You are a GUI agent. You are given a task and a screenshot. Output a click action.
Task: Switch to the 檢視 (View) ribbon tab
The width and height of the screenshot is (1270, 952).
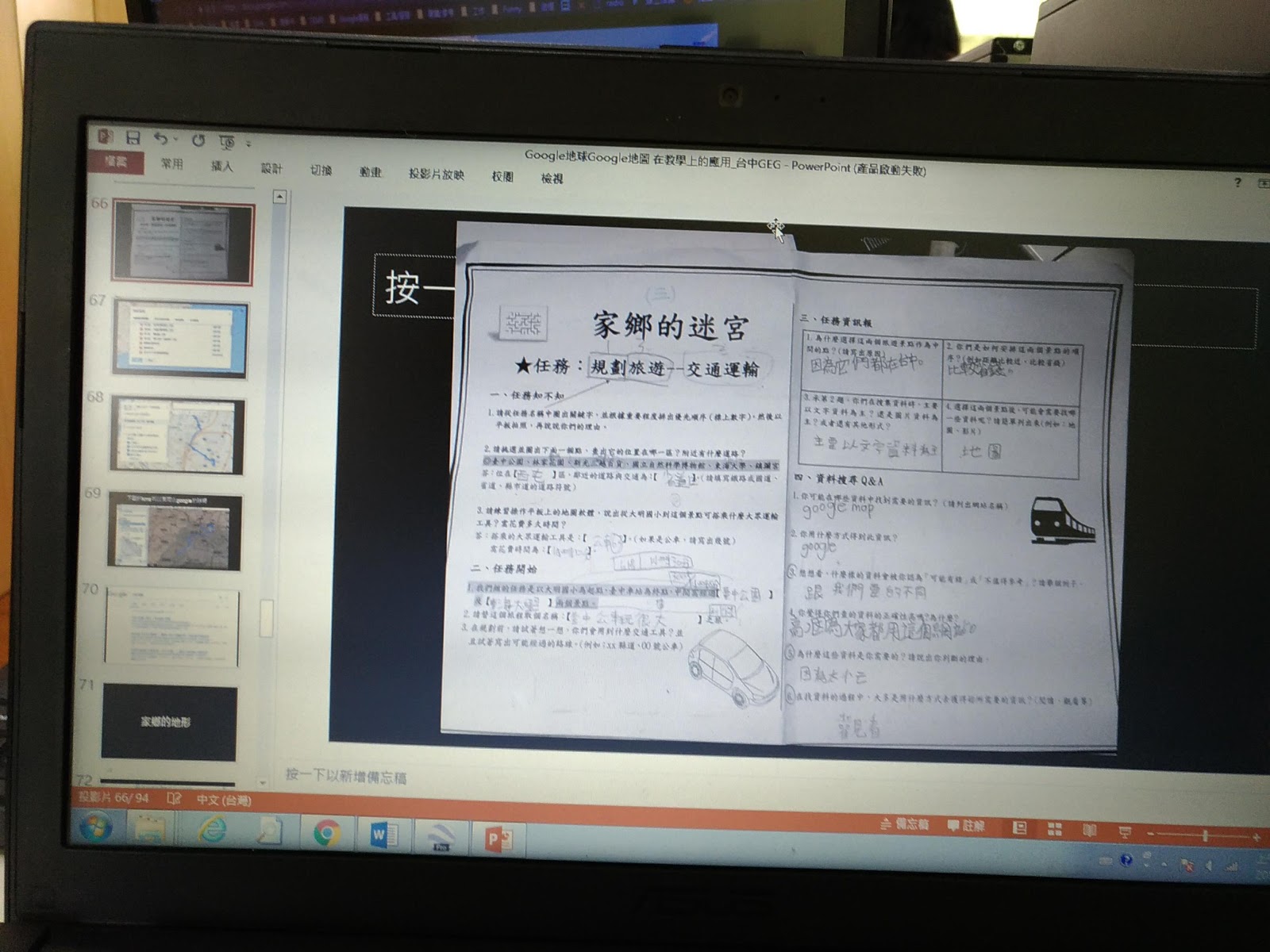[x=552, y=178]
